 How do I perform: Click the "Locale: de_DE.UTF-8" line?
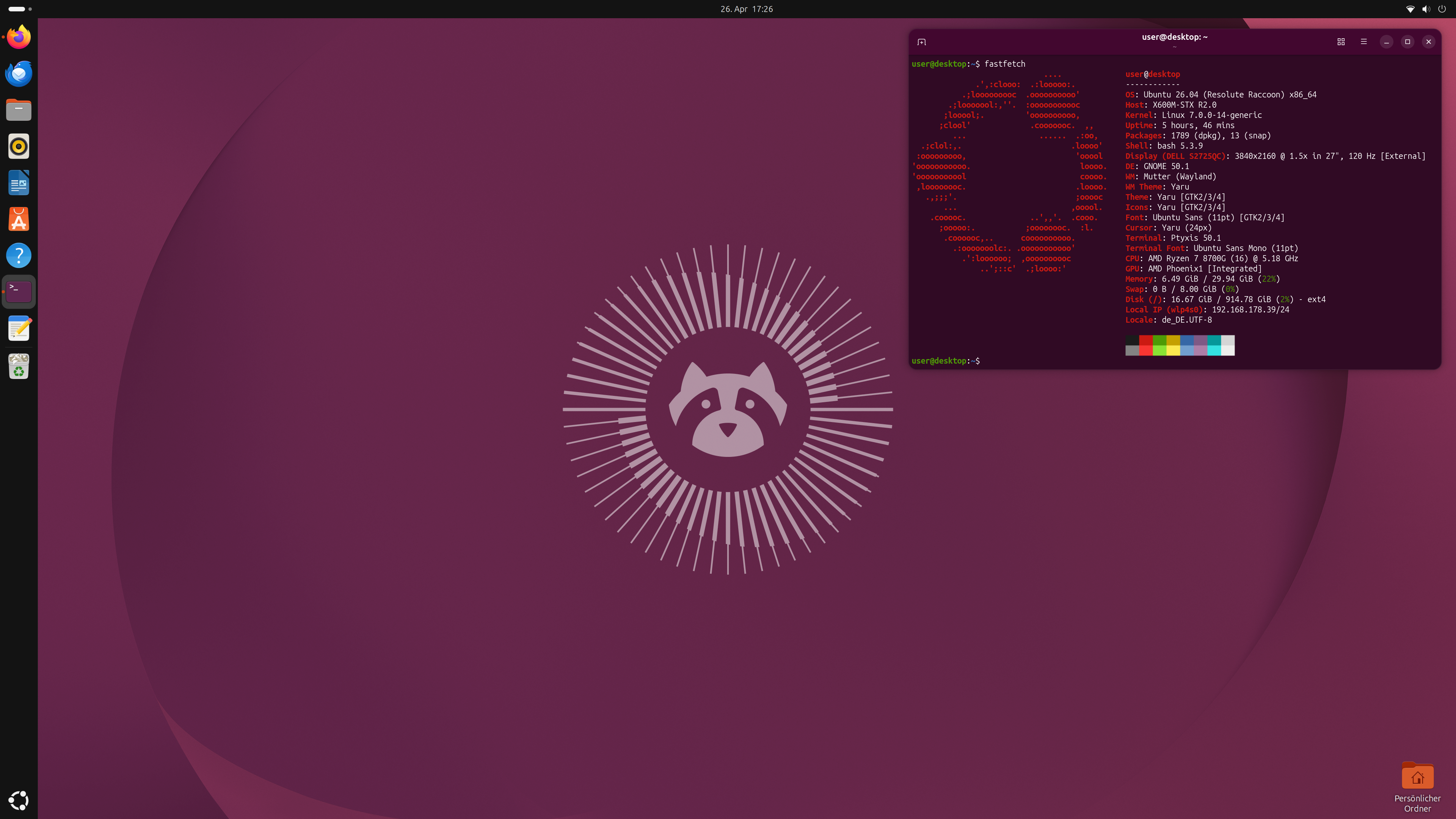[x=1168, y=320]
